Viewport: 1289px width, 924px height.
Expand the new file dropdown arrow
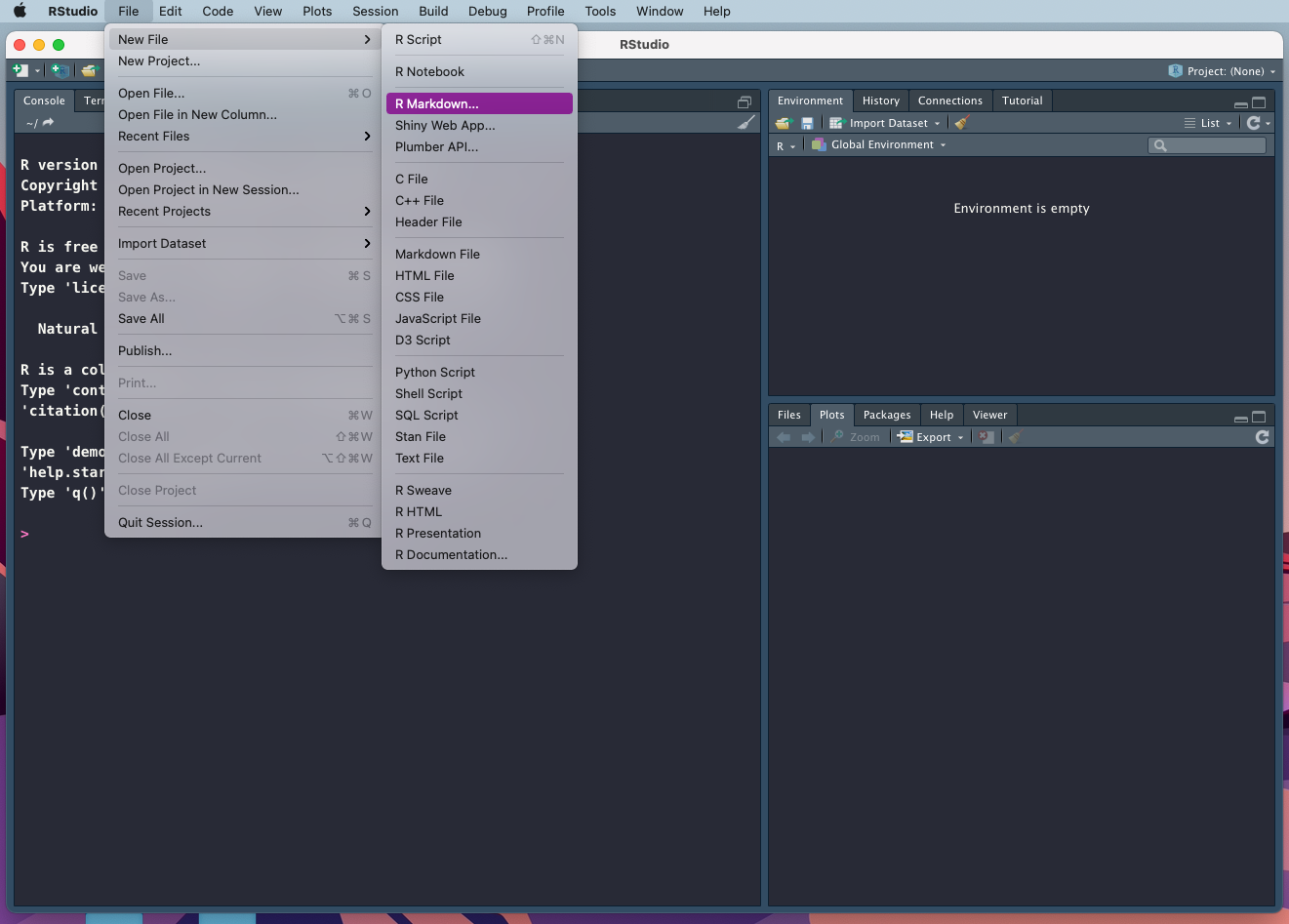37,70
